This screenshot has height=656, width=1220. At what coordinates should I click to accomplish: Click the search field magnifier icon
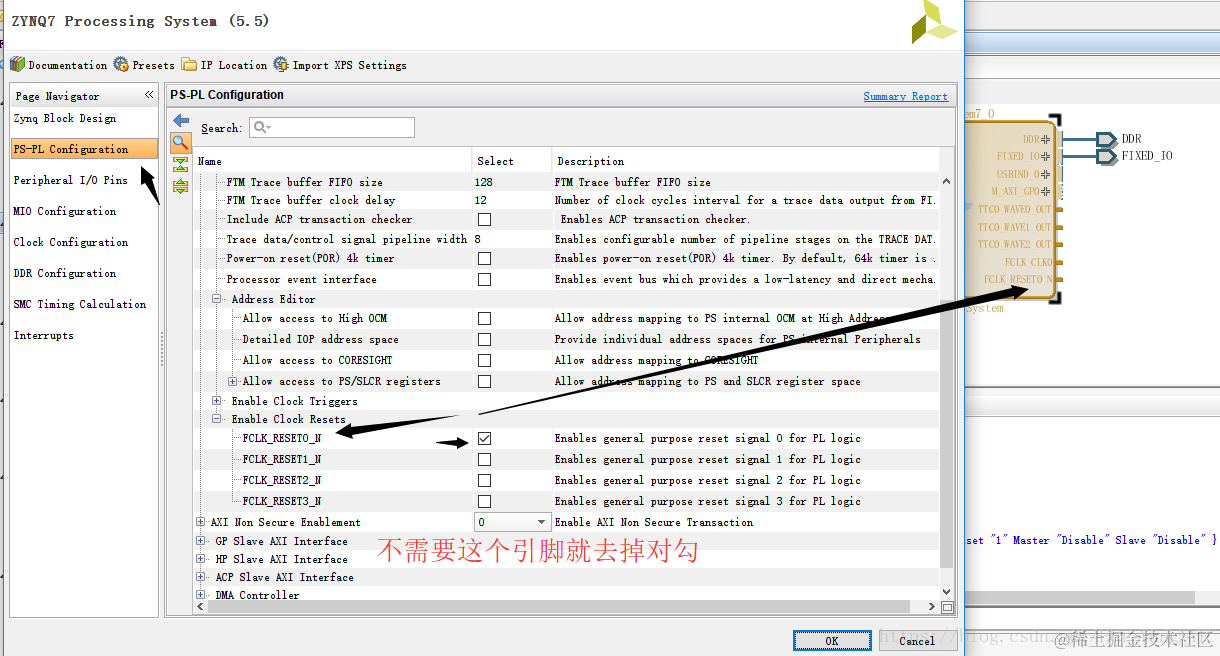[x=261, y=127]
